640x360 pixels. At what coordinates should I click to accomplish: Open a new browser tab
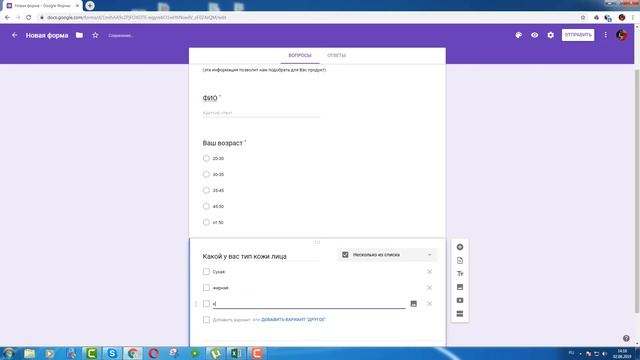click(x=90, y=5)
